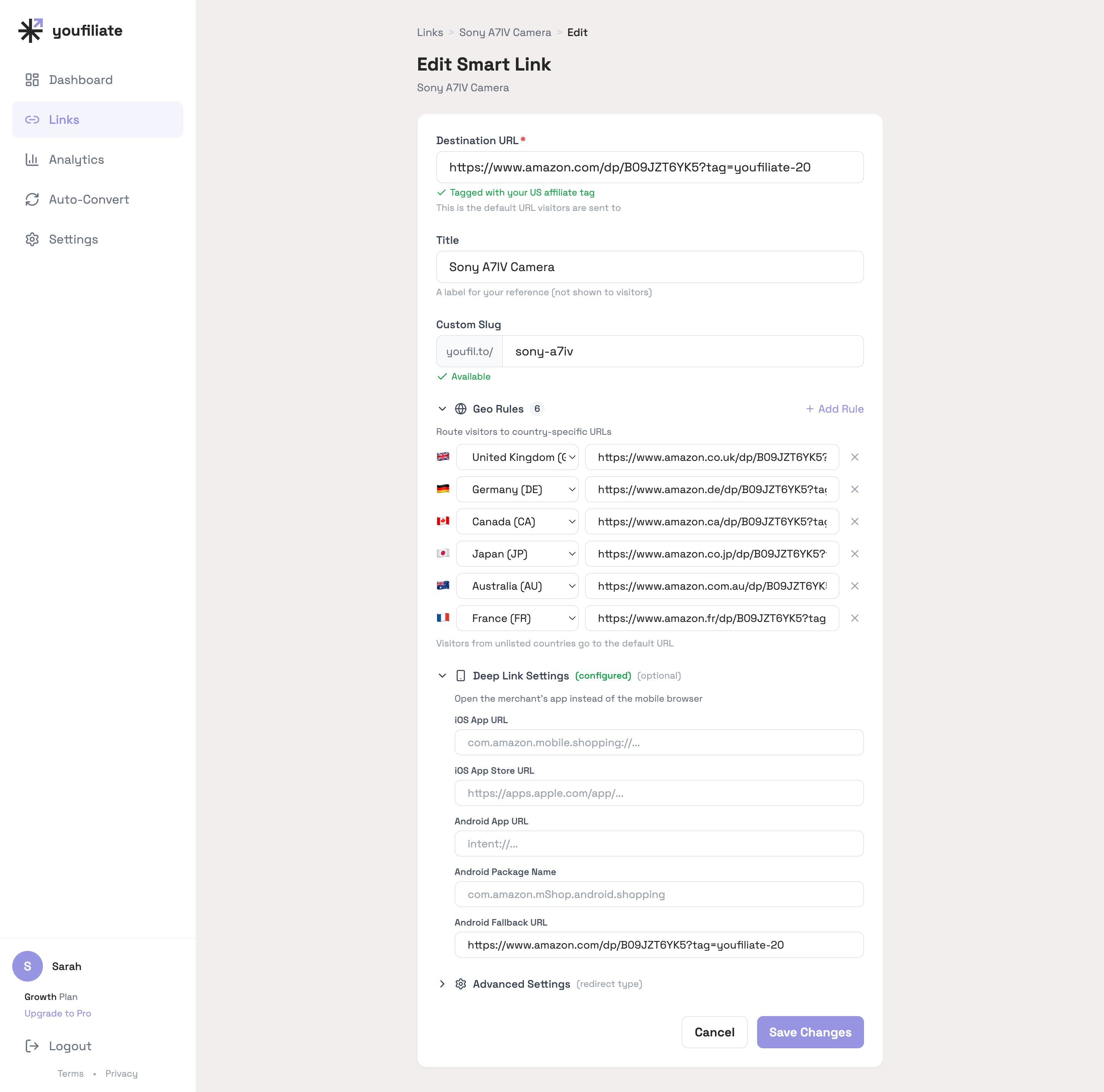Expand the Advanced Settings chevron
1104x1092 pixels.
click(x=442, y=984)
